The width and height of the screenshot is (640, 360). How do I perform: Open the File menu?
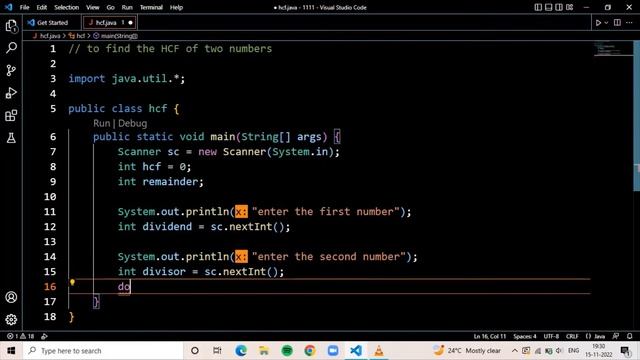tap(24, 7)
